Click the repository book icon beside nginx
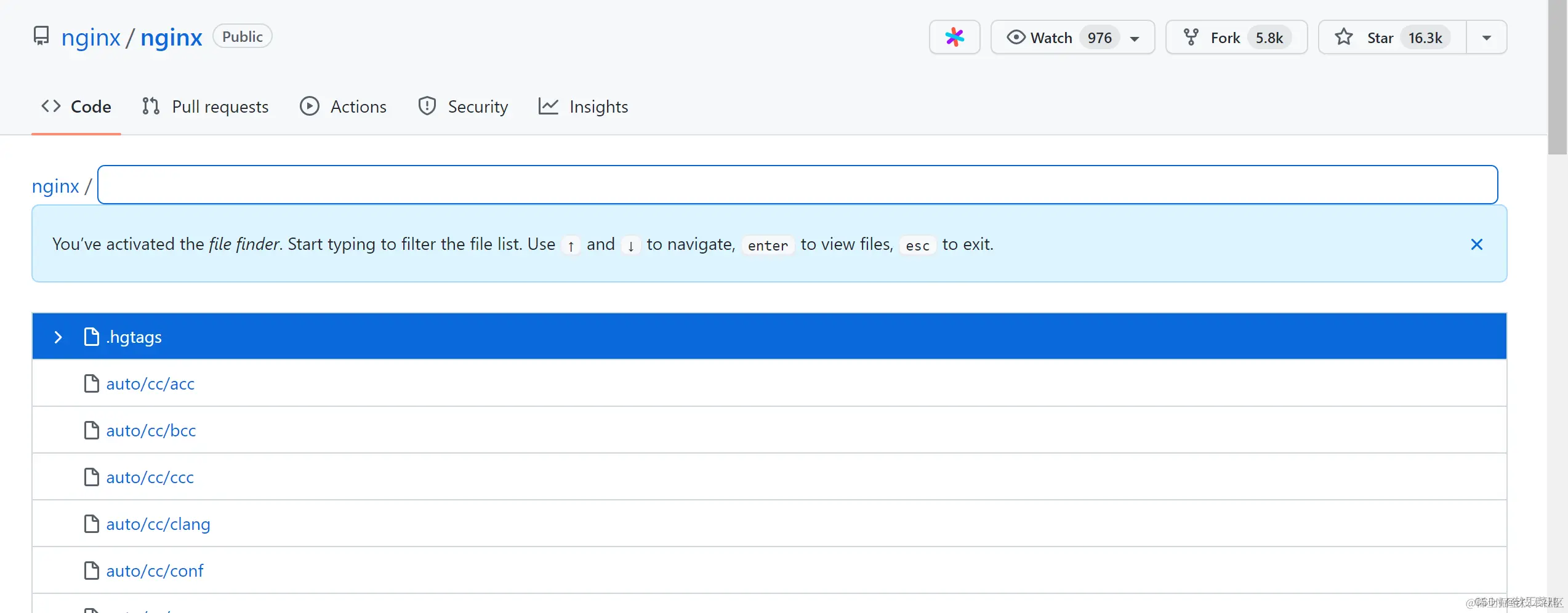The image size is (1568, 613). point(41,36)
